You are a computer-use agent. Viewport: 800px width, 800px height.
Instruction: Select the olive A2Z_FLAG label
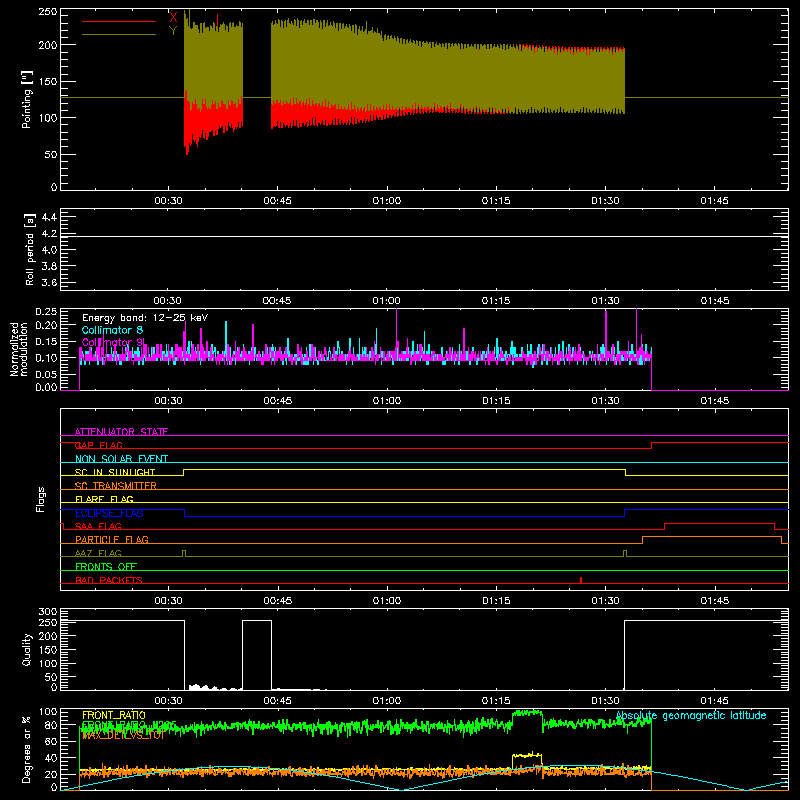(x=98, y=553)
